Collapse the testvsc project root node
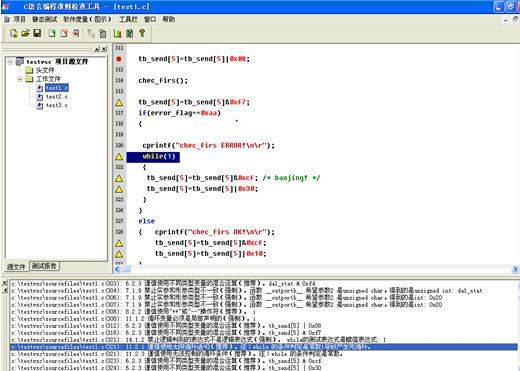 (10, 62)
